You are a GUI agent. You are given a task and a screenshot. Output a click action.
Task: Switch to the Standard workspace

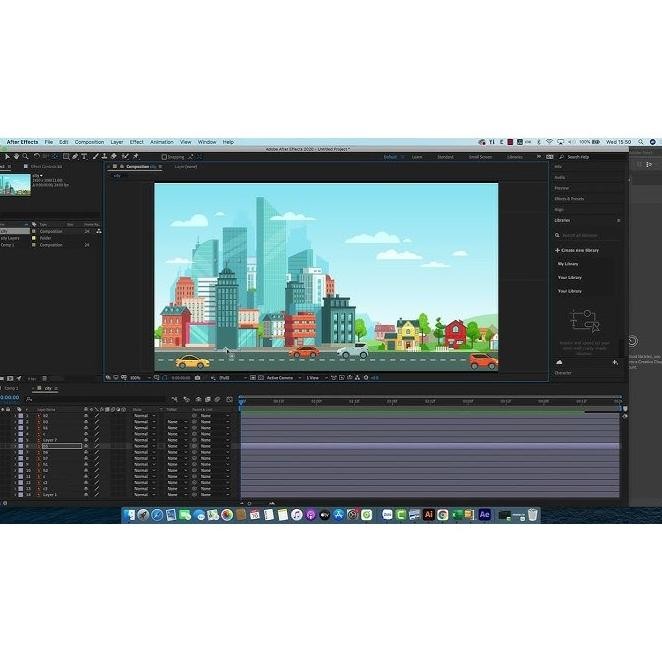(445, 157)
